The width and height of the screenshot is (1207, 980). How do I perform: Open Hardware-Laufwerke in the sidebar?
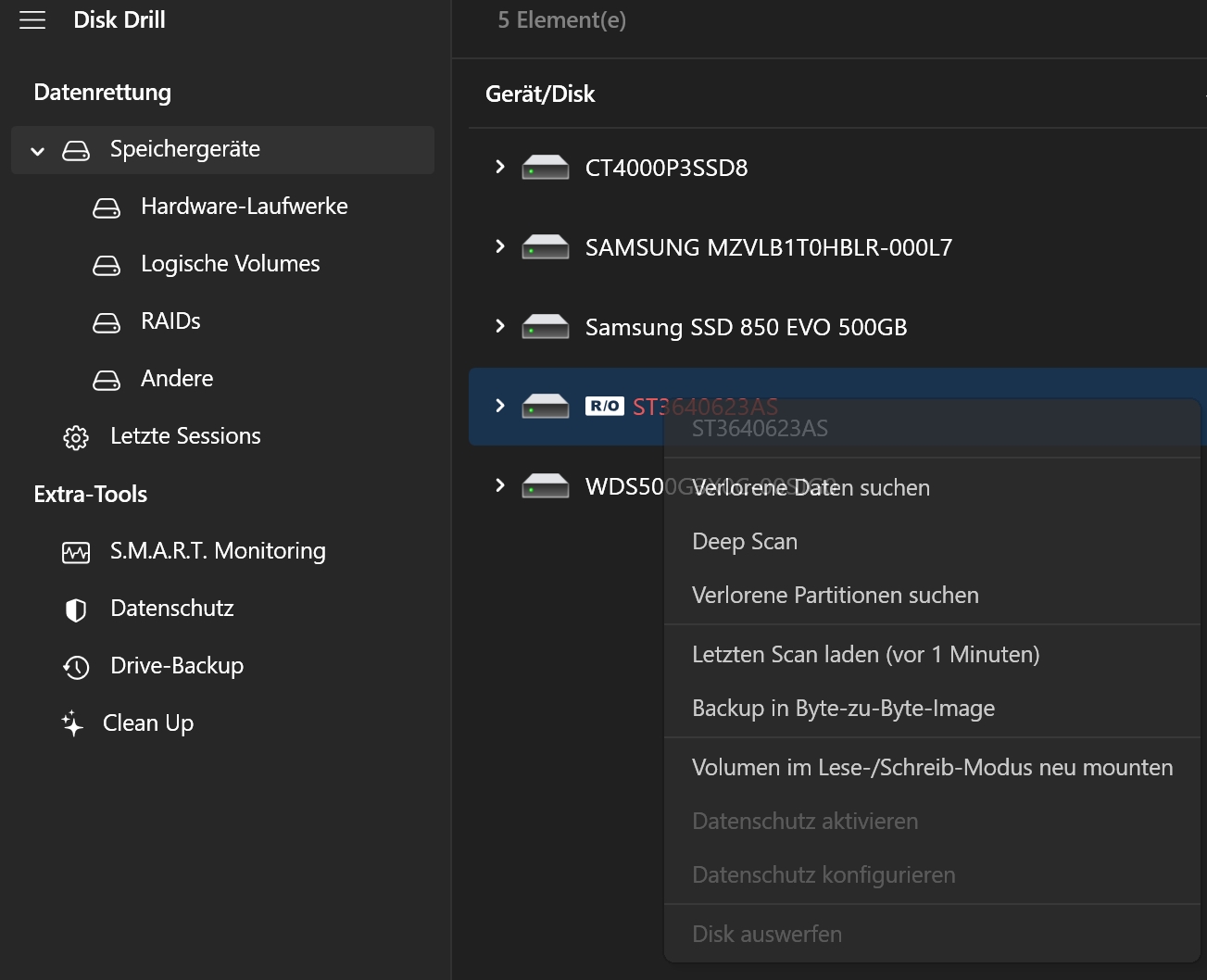click(x=244, y=207)
